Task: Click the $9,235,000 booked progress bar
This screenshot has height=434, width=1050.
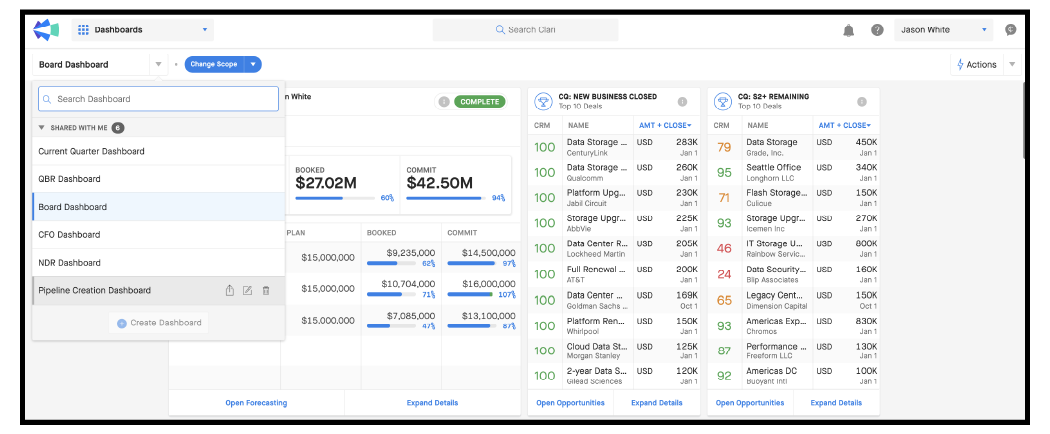Action: (391, 263)
